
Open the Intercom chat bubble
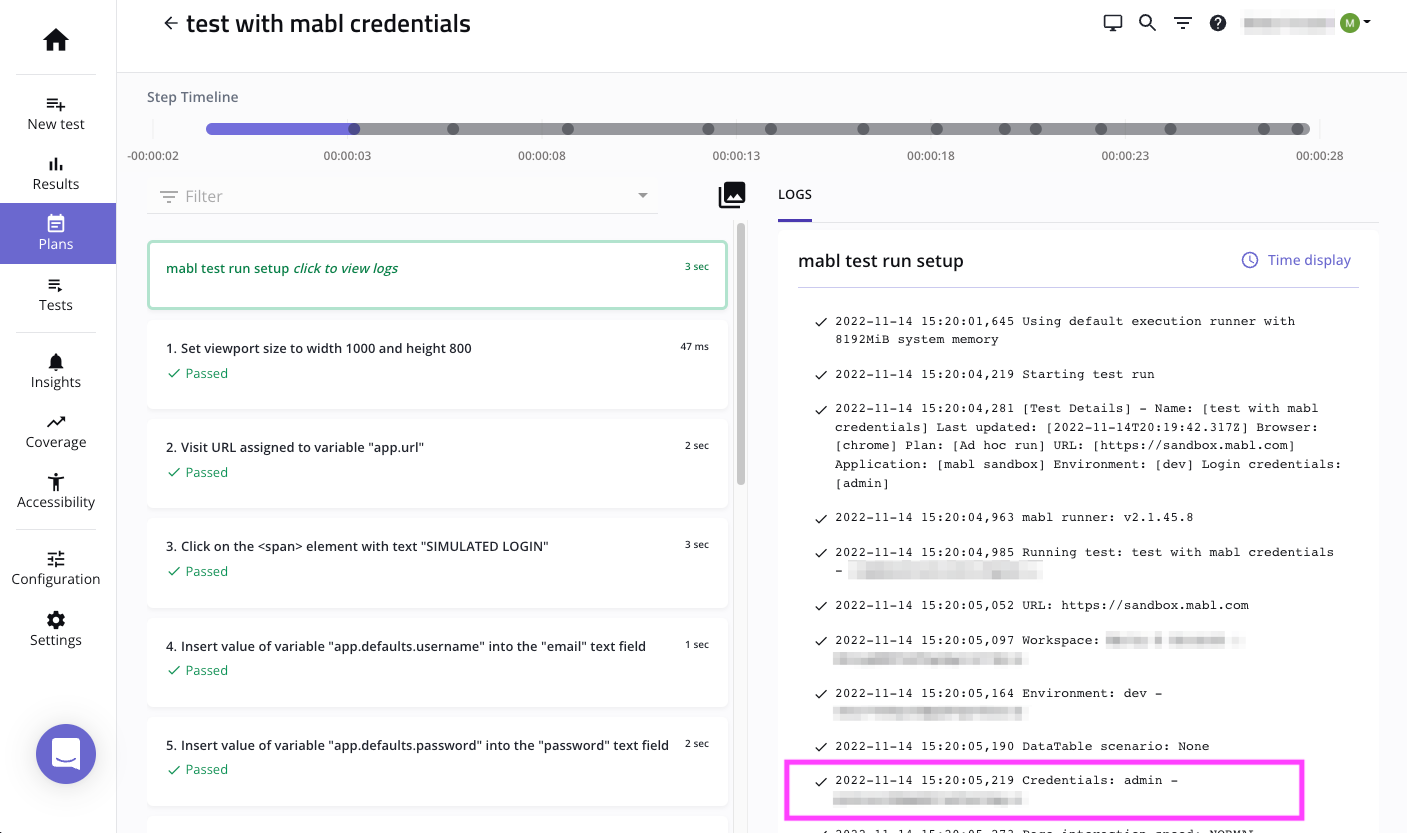point(66,754)
